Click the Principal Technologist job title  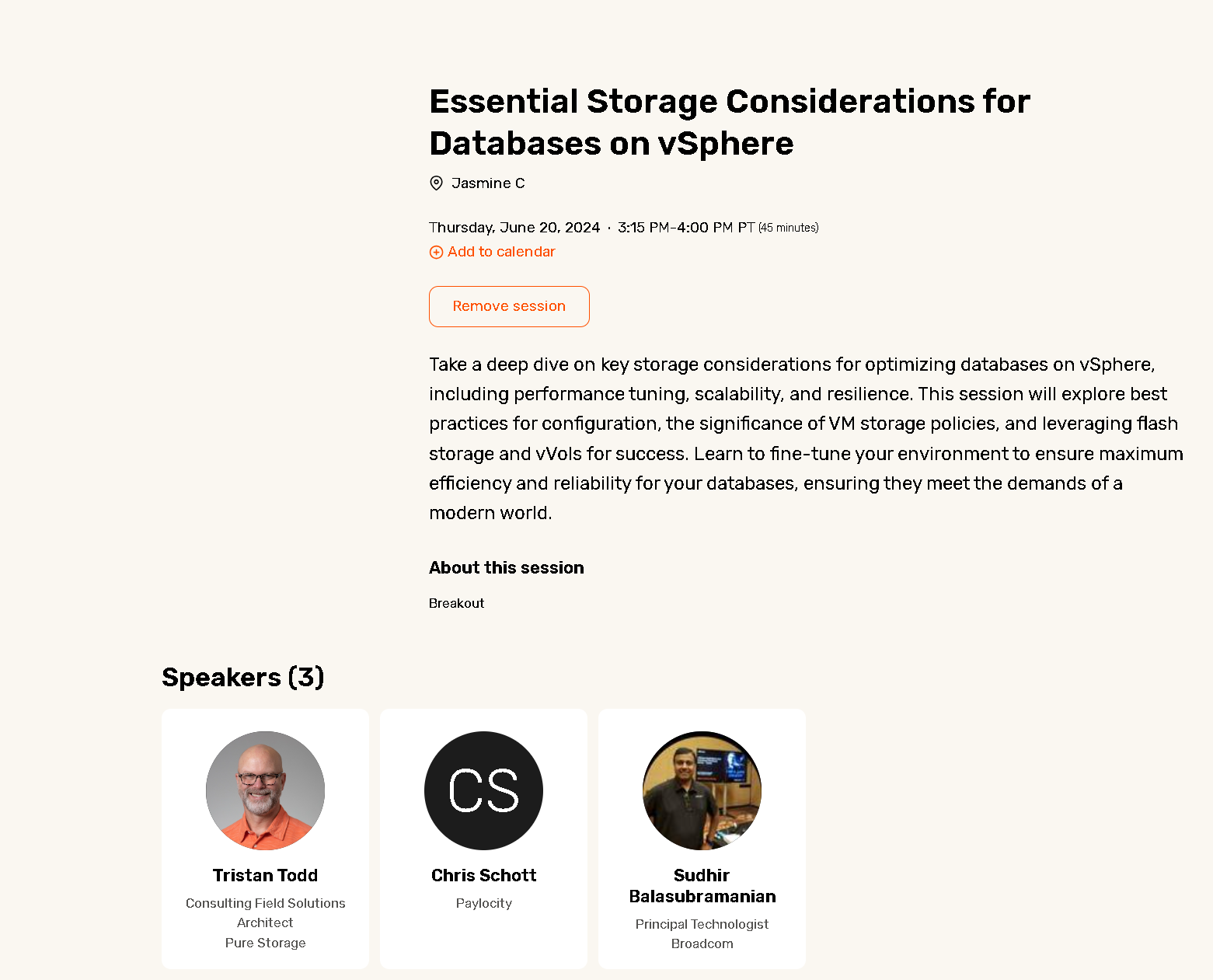702,924
